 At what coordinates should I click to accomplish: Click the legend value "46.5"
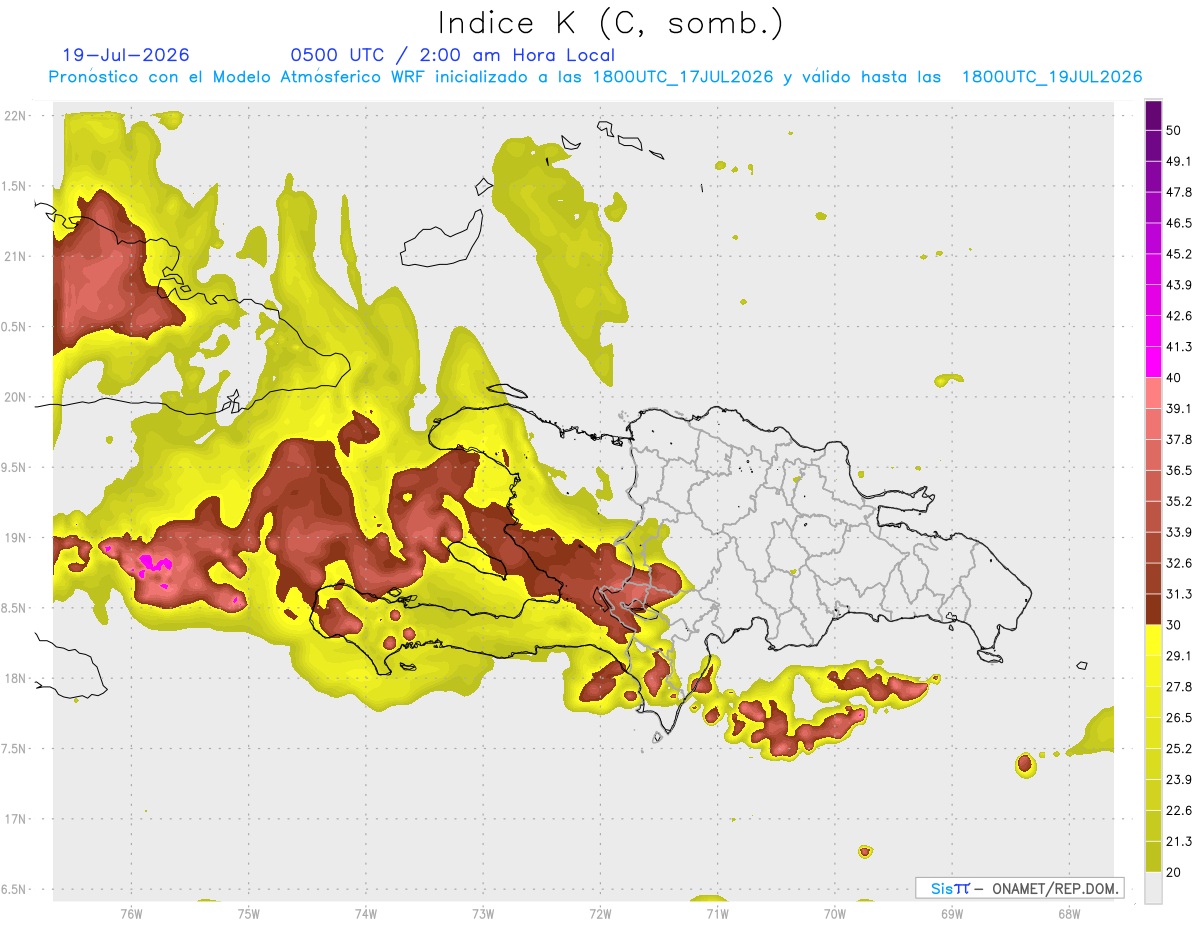tap(1179, 223)
